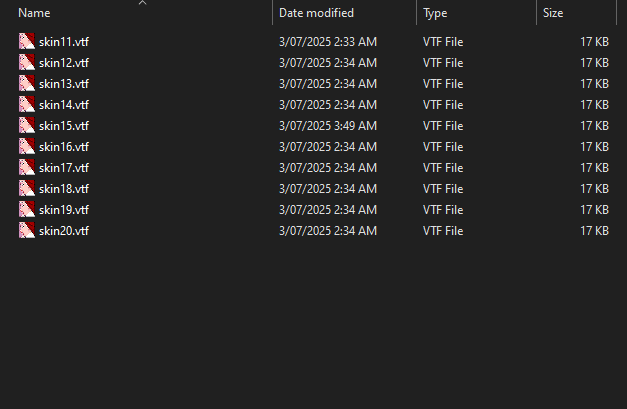627x409 pixels.
Task: Click the VTF File type of skin17.vtf
Action: point(443,168)
